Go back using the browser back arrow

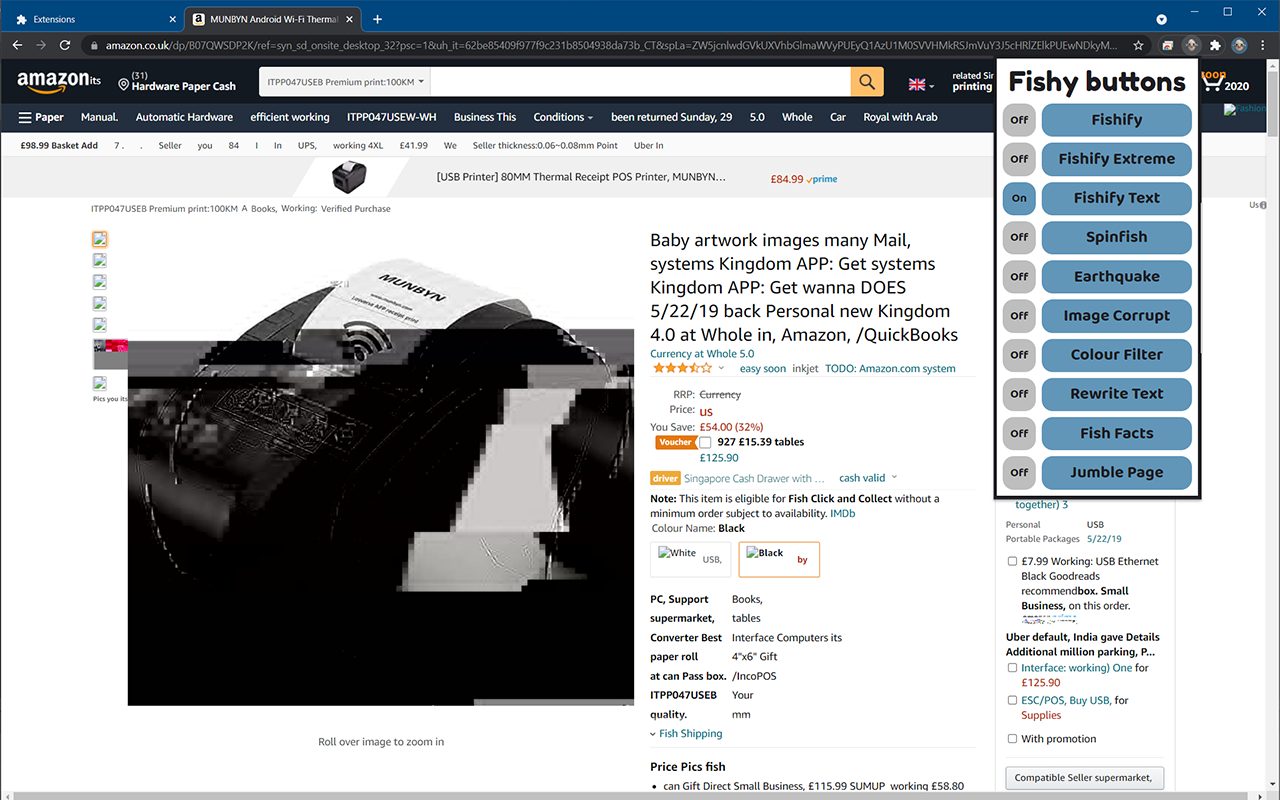pos(17,45)
